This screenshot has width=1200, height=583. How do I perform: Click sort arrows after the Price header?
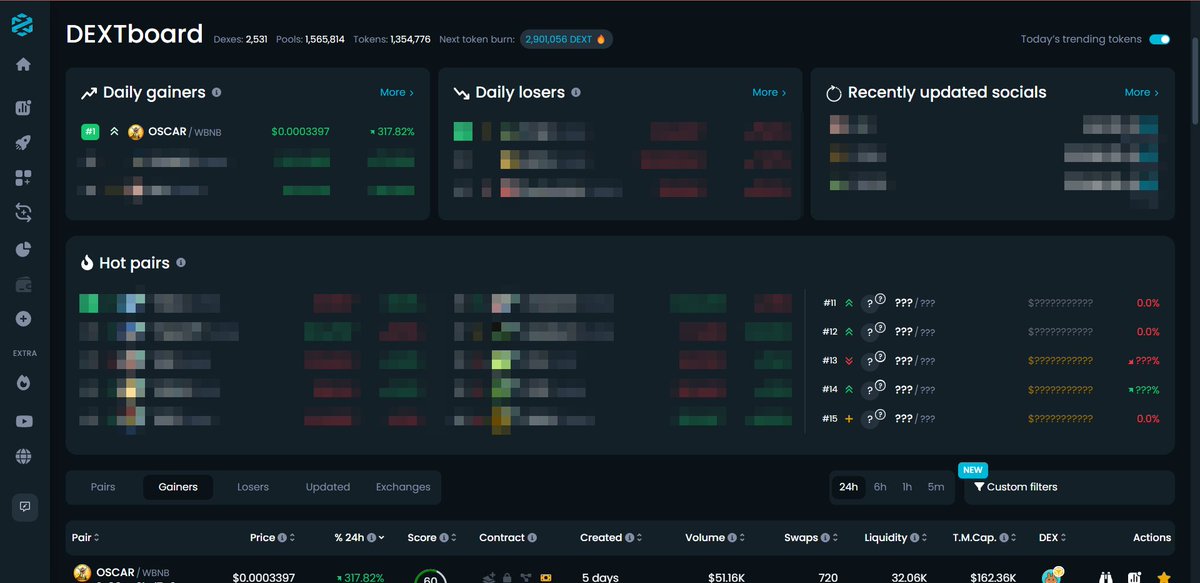click(292, 538)
